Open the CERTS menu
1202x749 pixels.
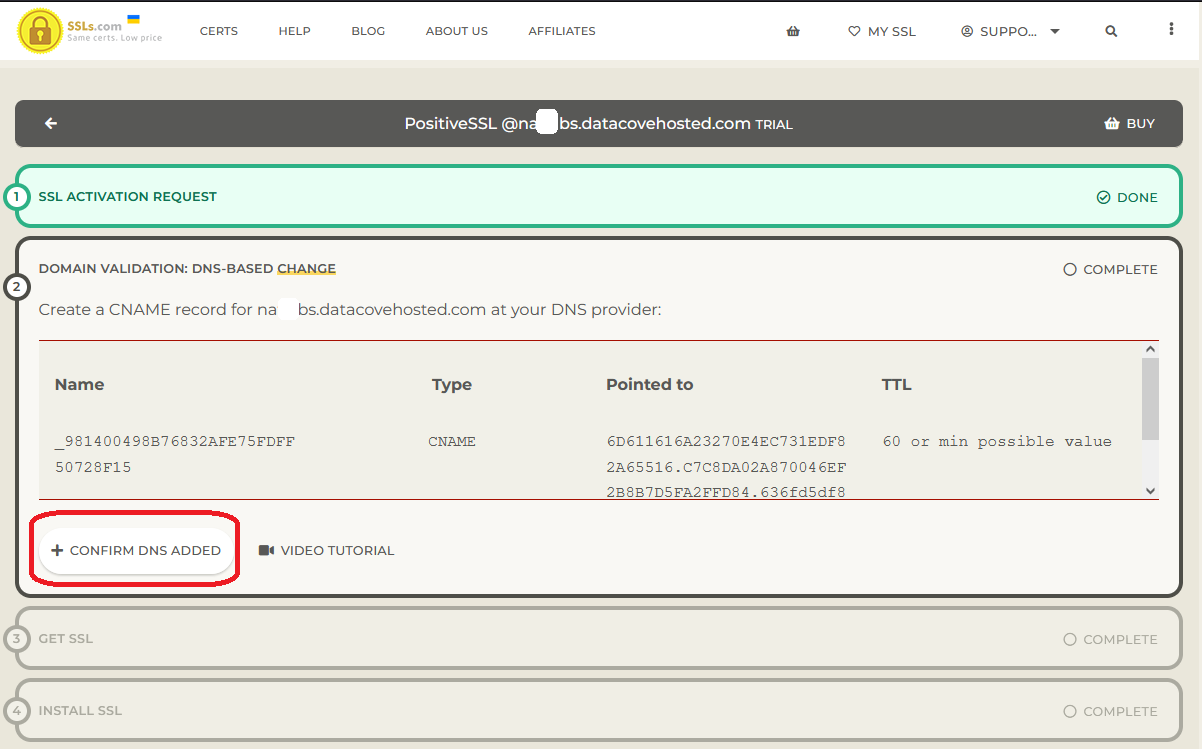(219, 31)
